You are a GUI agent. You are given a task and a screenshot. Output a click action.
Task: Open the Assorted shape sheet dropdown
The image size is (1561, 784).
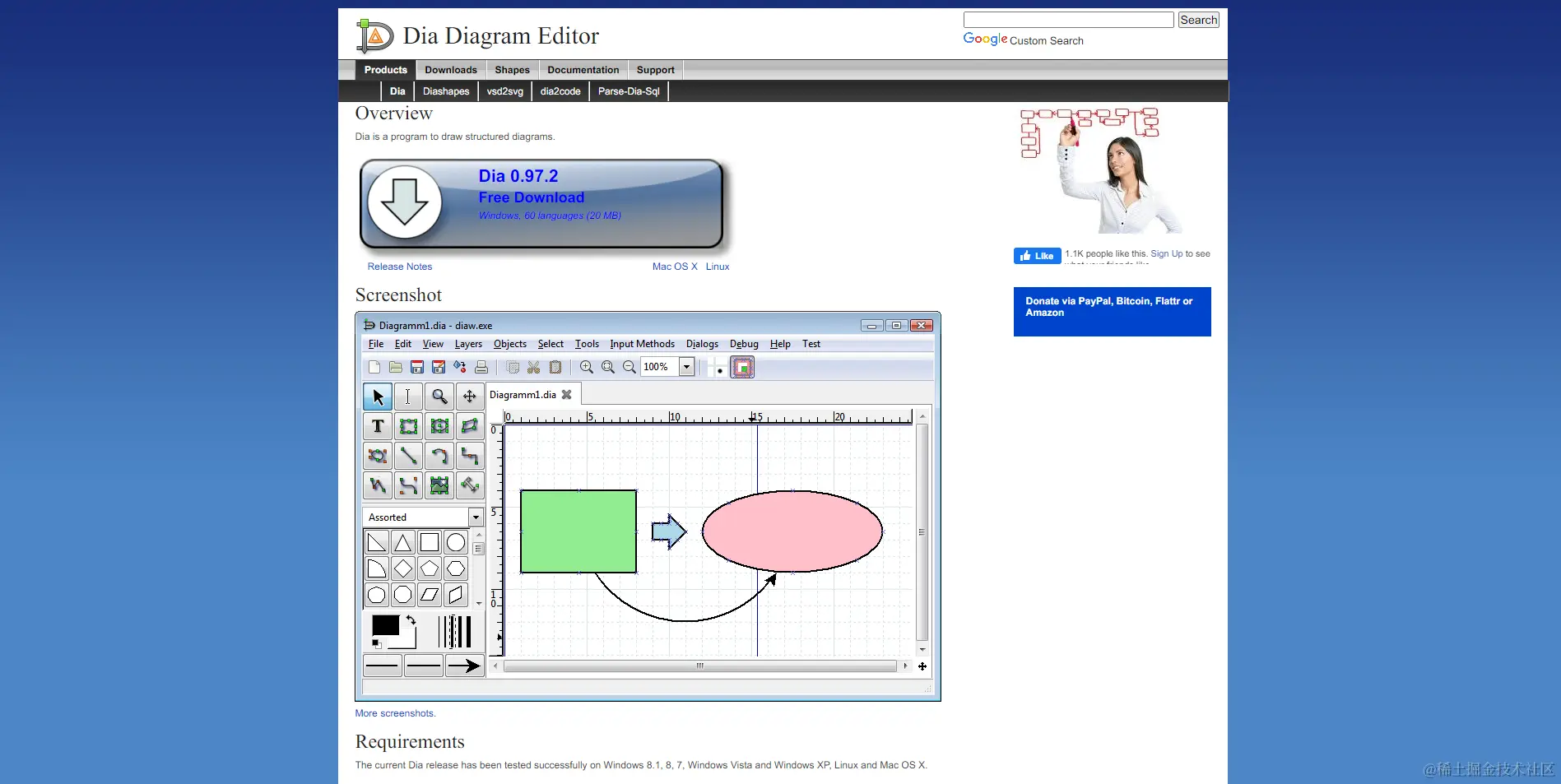coord(476,517)
